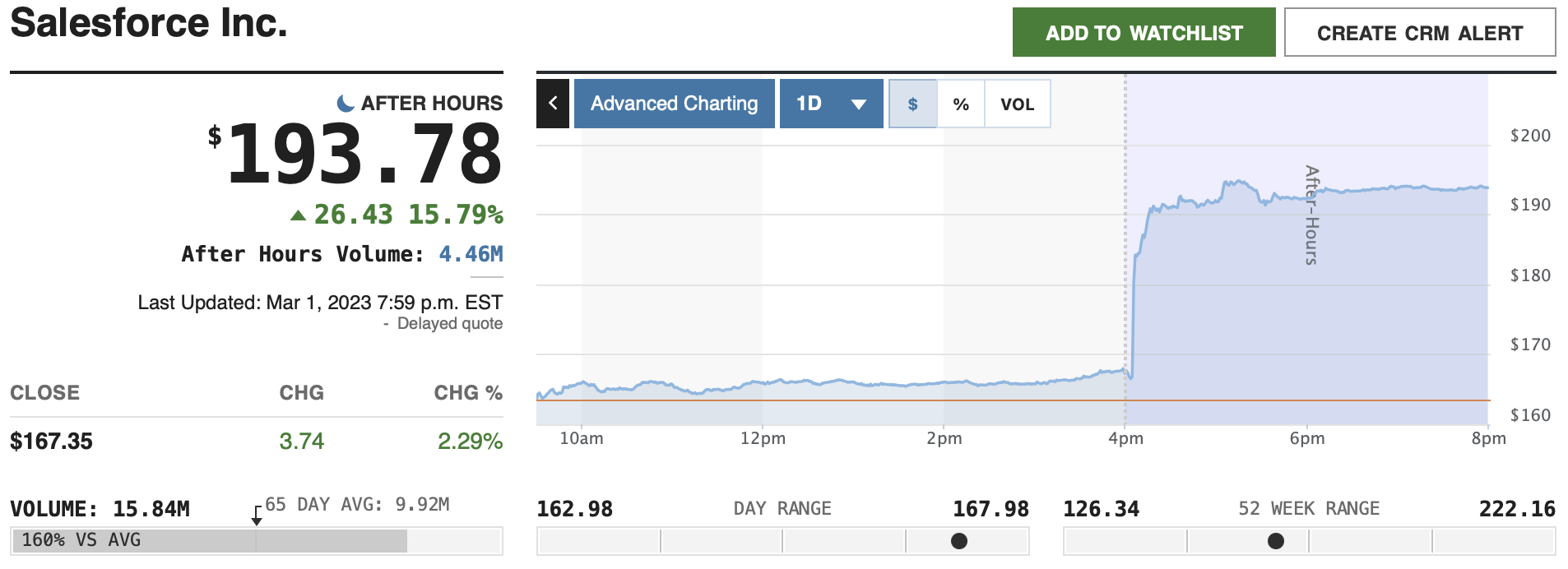Click the 65 day average arrow marker

(x=257, y=516)
